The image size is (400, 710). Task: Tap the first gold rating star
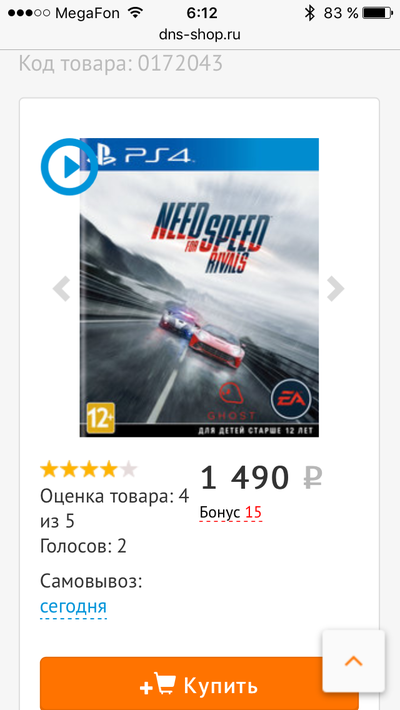click(49, 470)
